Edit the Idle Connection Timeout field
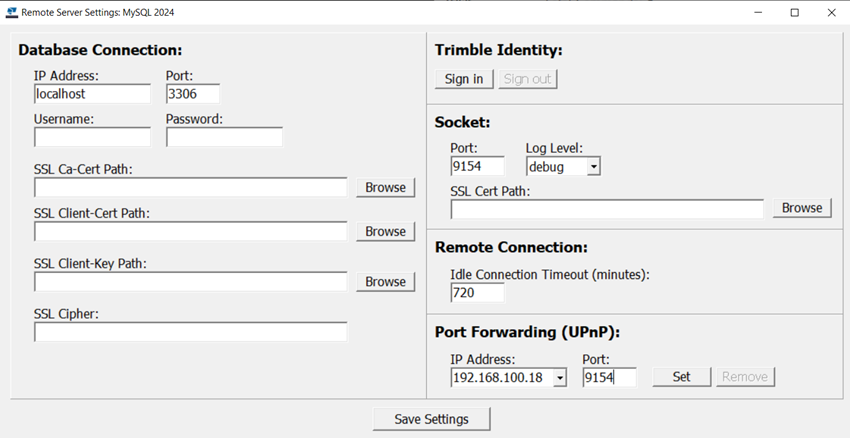The image size is (850, 438). [477, 293]
